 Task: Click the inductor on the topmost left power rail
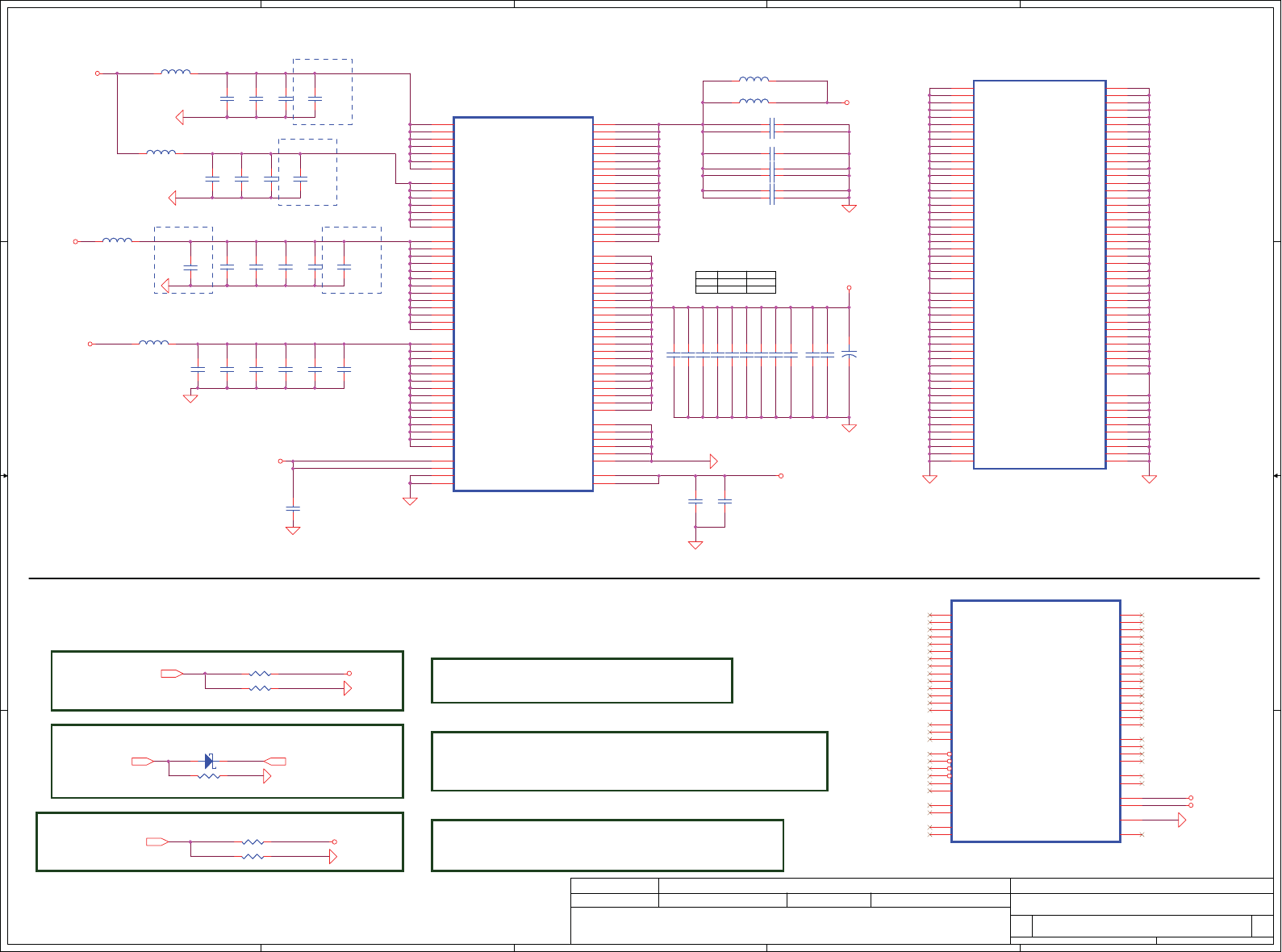point(176,72)
